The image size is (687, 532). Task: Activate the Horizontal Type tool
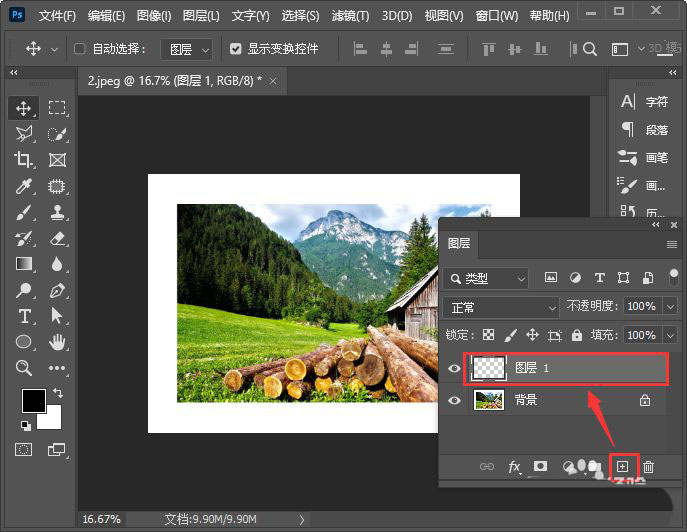(25, 316)
